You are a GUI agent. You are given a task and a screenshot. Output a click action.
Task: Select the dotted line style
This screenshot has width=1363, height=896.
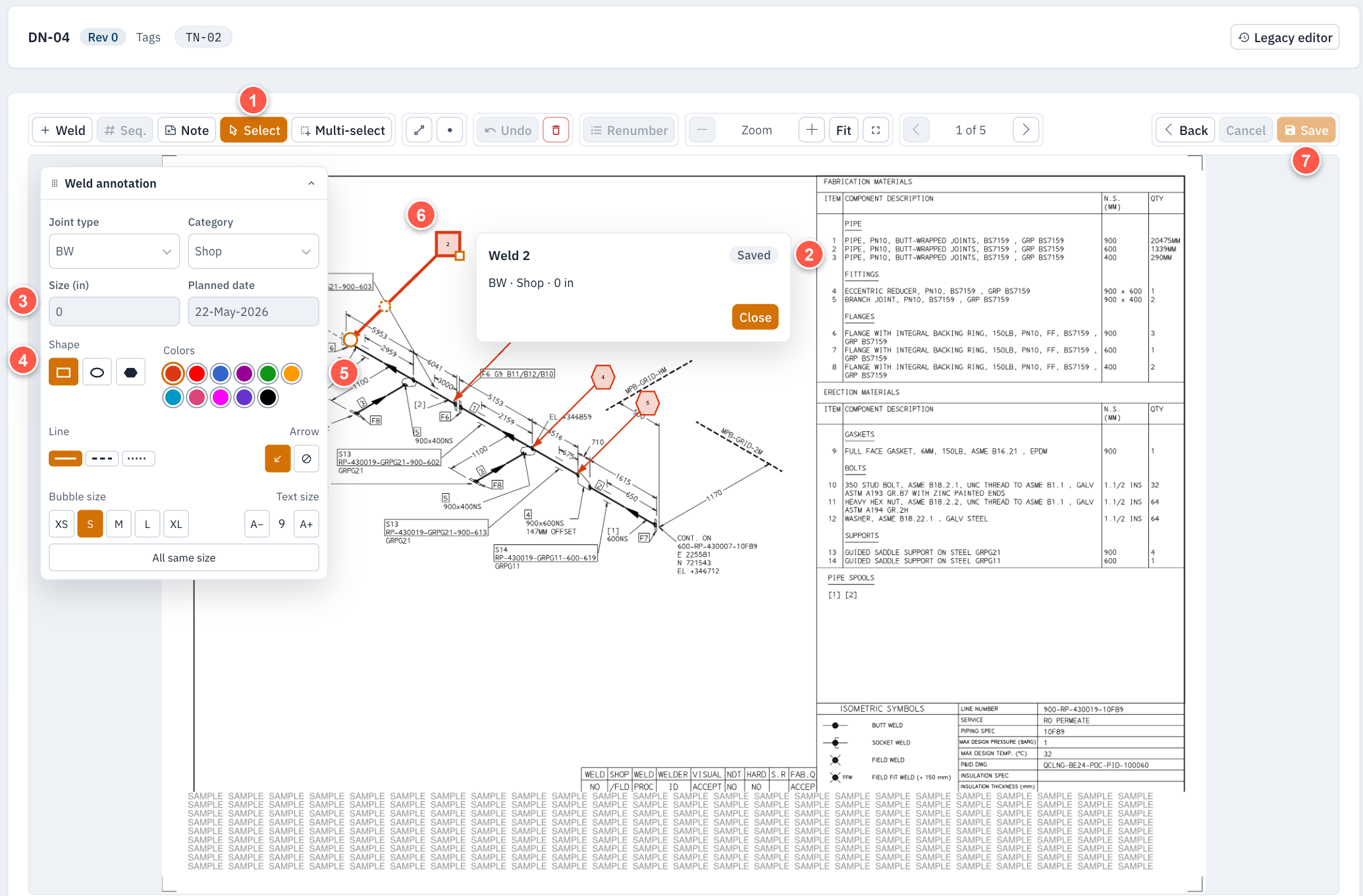tap(138, 458)
